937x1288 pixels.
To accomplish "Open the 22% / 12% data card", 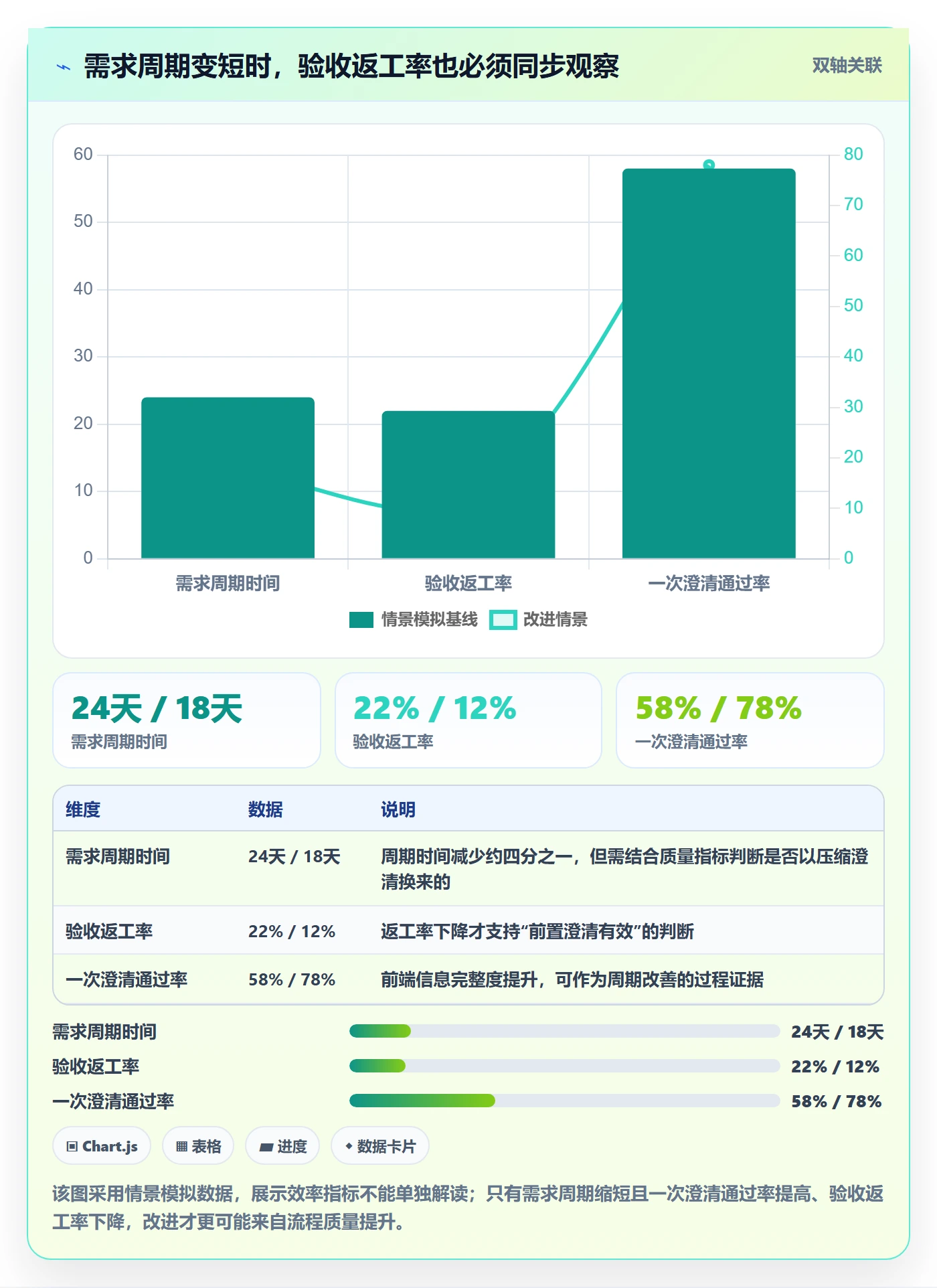I will pyautogui.click(x=468, y=720).
